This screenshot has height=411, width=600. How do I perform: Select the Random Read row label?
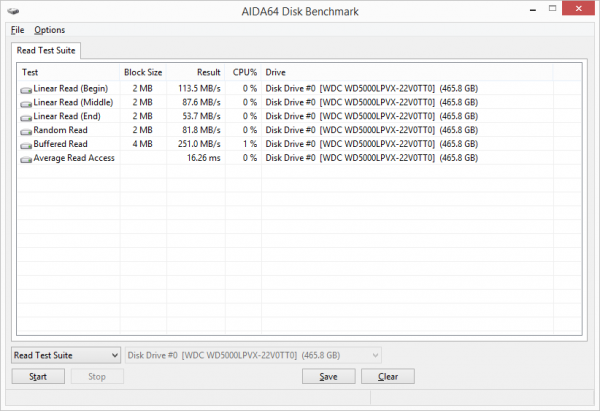tap(60, 130)
